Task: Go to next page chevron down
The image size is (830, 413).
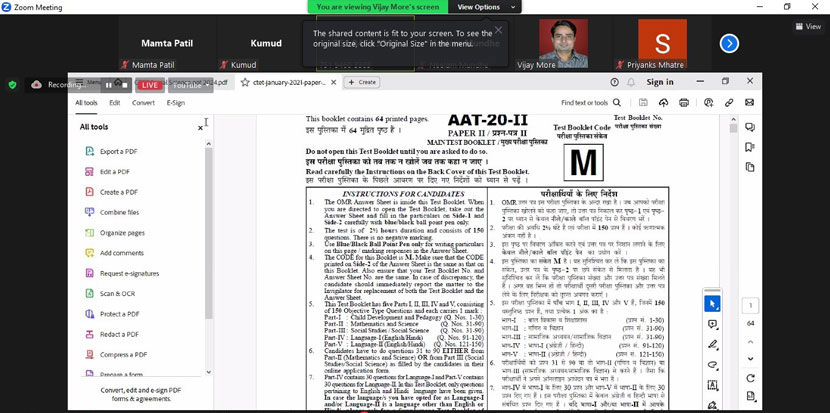Action: point(750,358)
